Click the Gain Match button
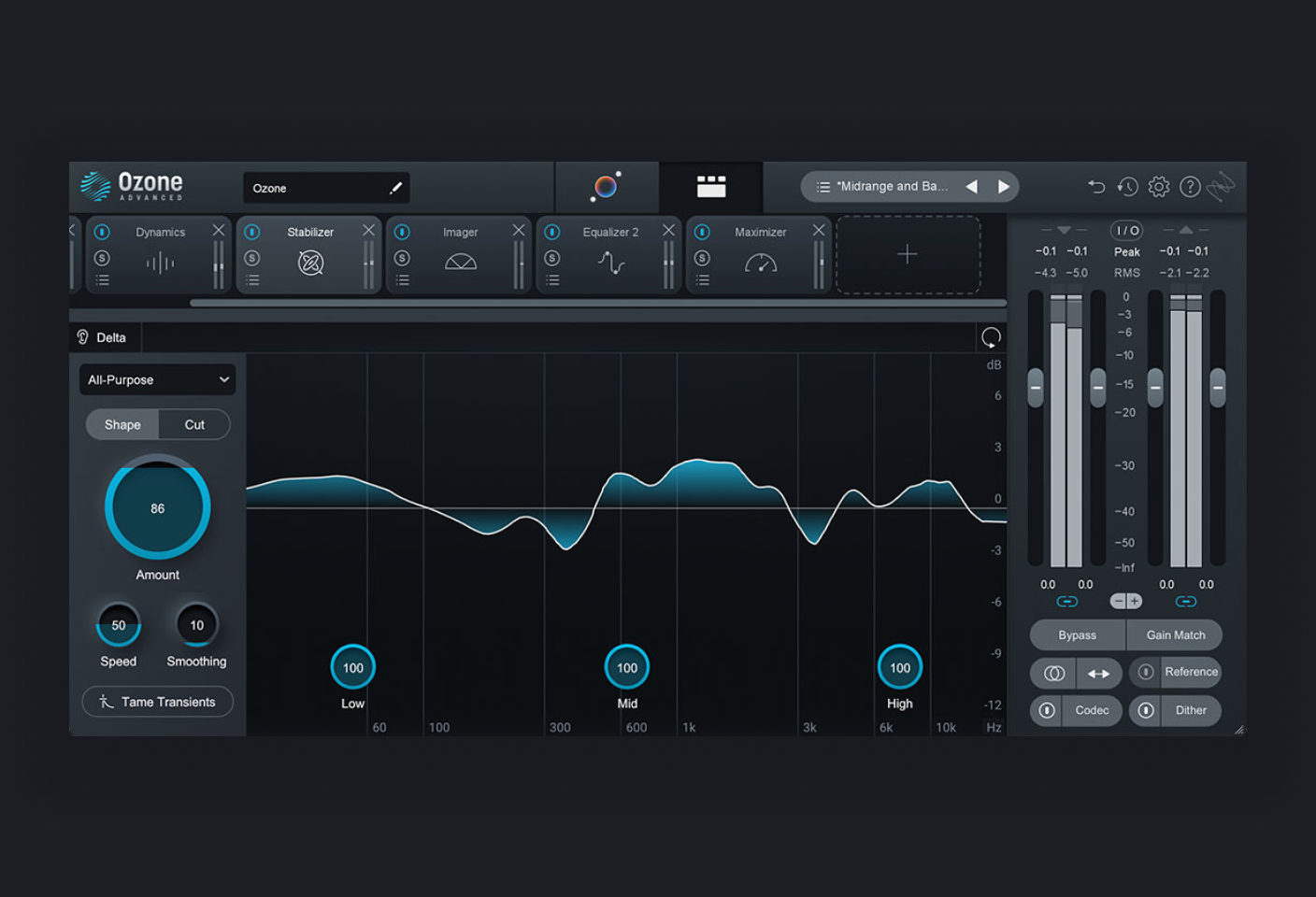 point(1176,634)
